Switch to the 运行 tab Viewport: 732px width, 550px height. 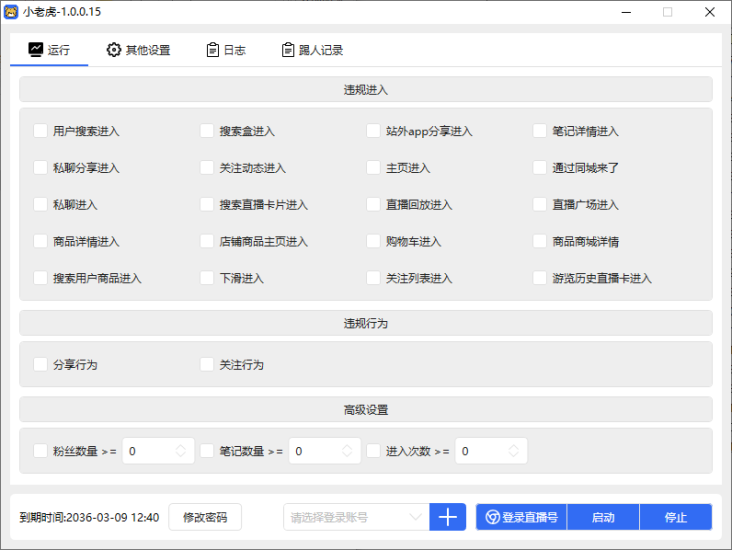coord(49,49)
